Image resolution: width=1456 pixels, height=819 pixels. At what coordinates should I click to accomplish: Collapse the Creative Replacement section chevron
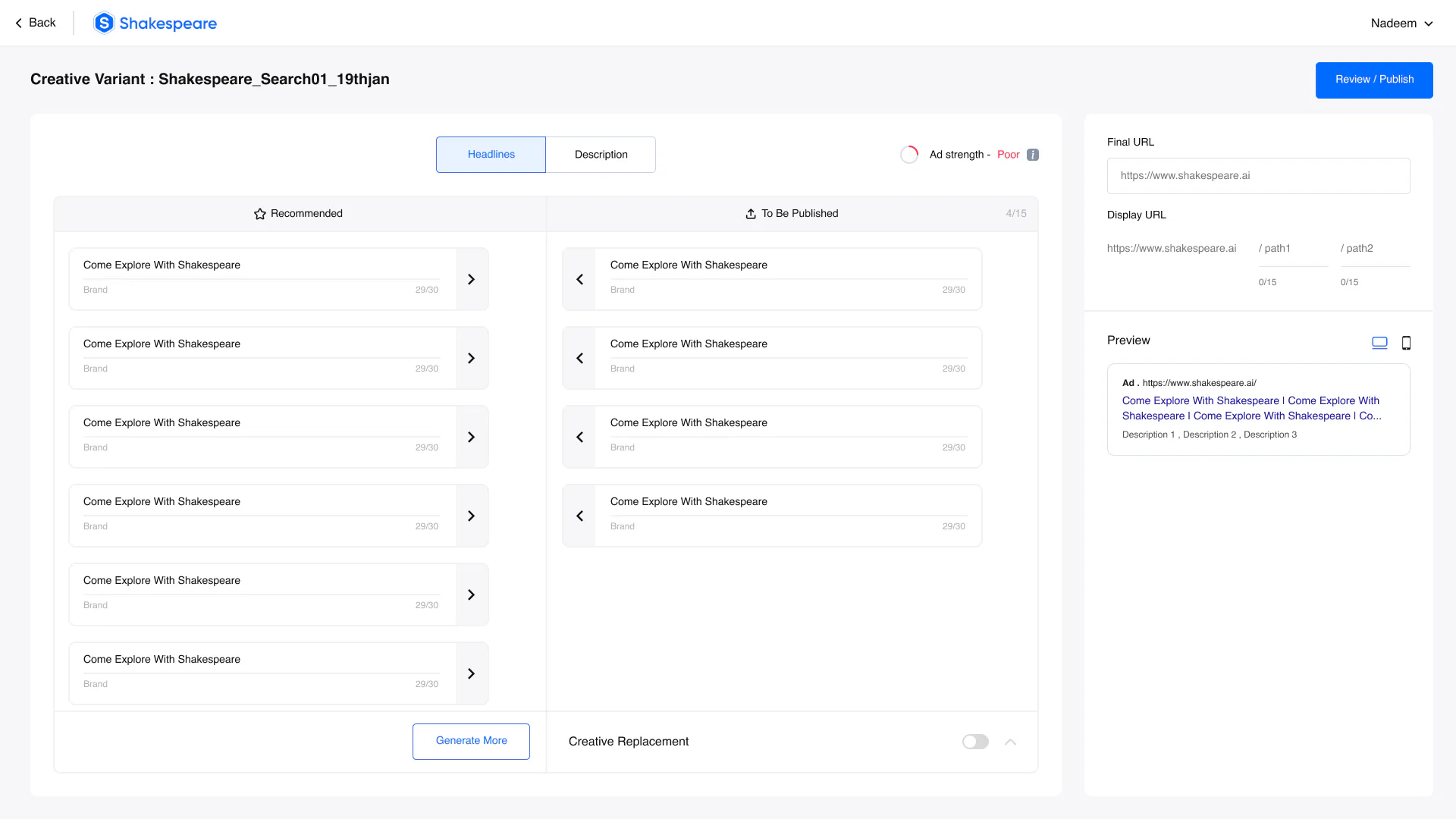point(1010,742)
